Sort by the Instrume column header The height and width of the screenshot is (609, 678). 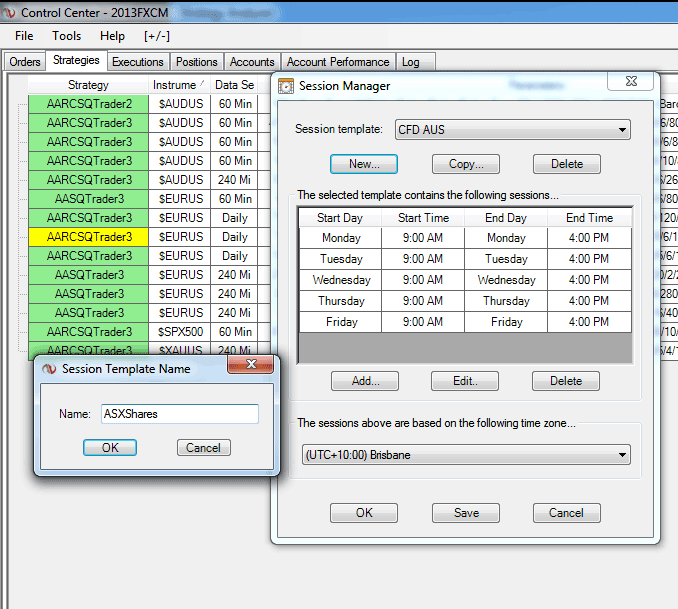click(x=179, y=85)
